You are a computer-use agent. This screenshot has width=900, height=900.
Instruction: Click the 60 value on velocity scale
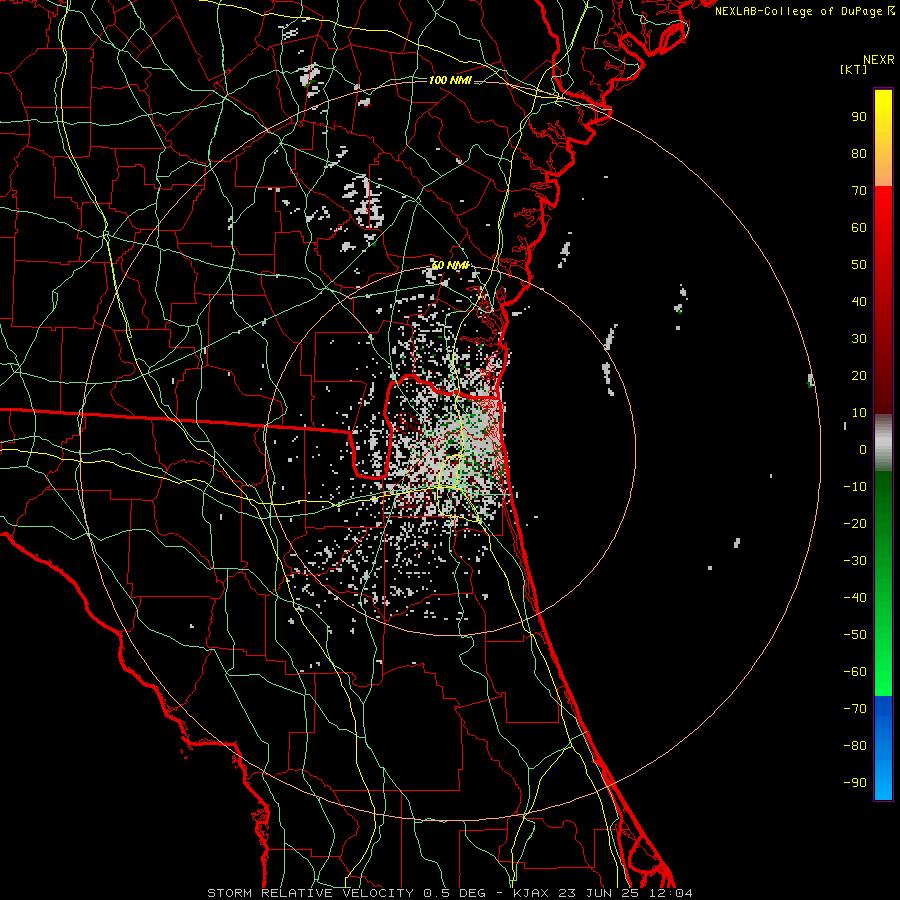pos(859,228)
